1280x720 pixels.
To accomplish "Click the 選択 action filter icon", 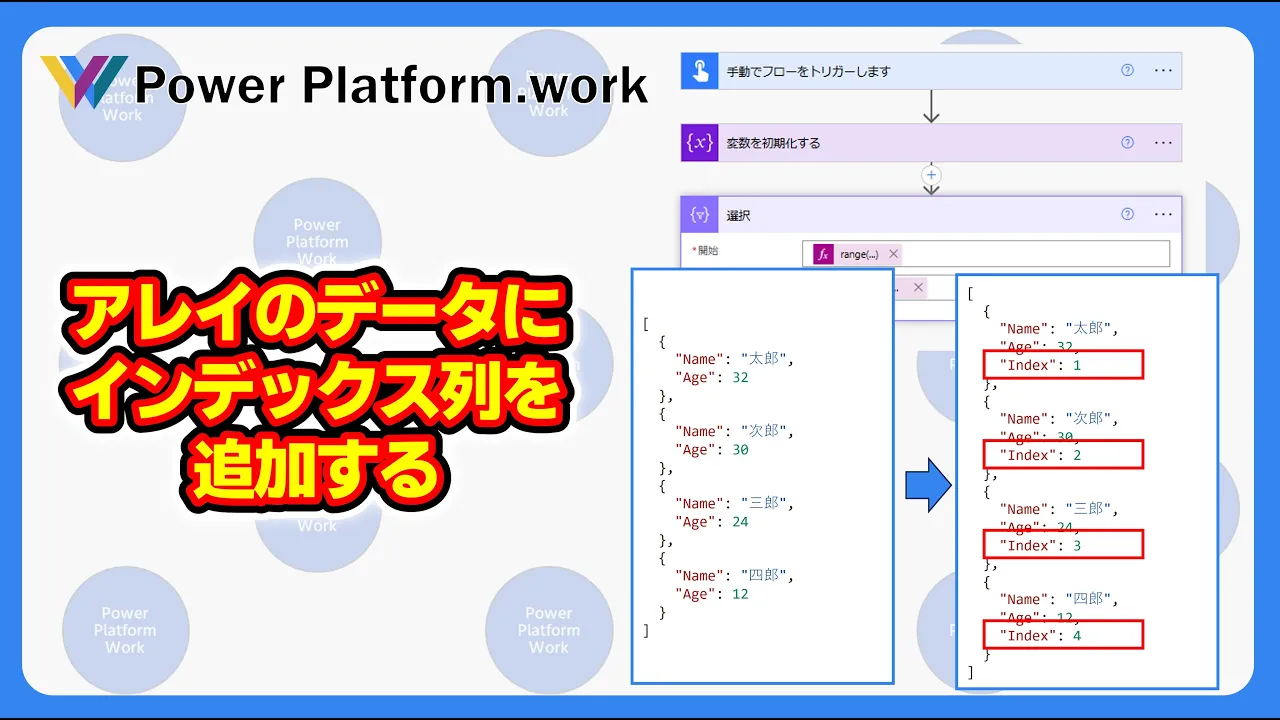I will tap(700, 215).
